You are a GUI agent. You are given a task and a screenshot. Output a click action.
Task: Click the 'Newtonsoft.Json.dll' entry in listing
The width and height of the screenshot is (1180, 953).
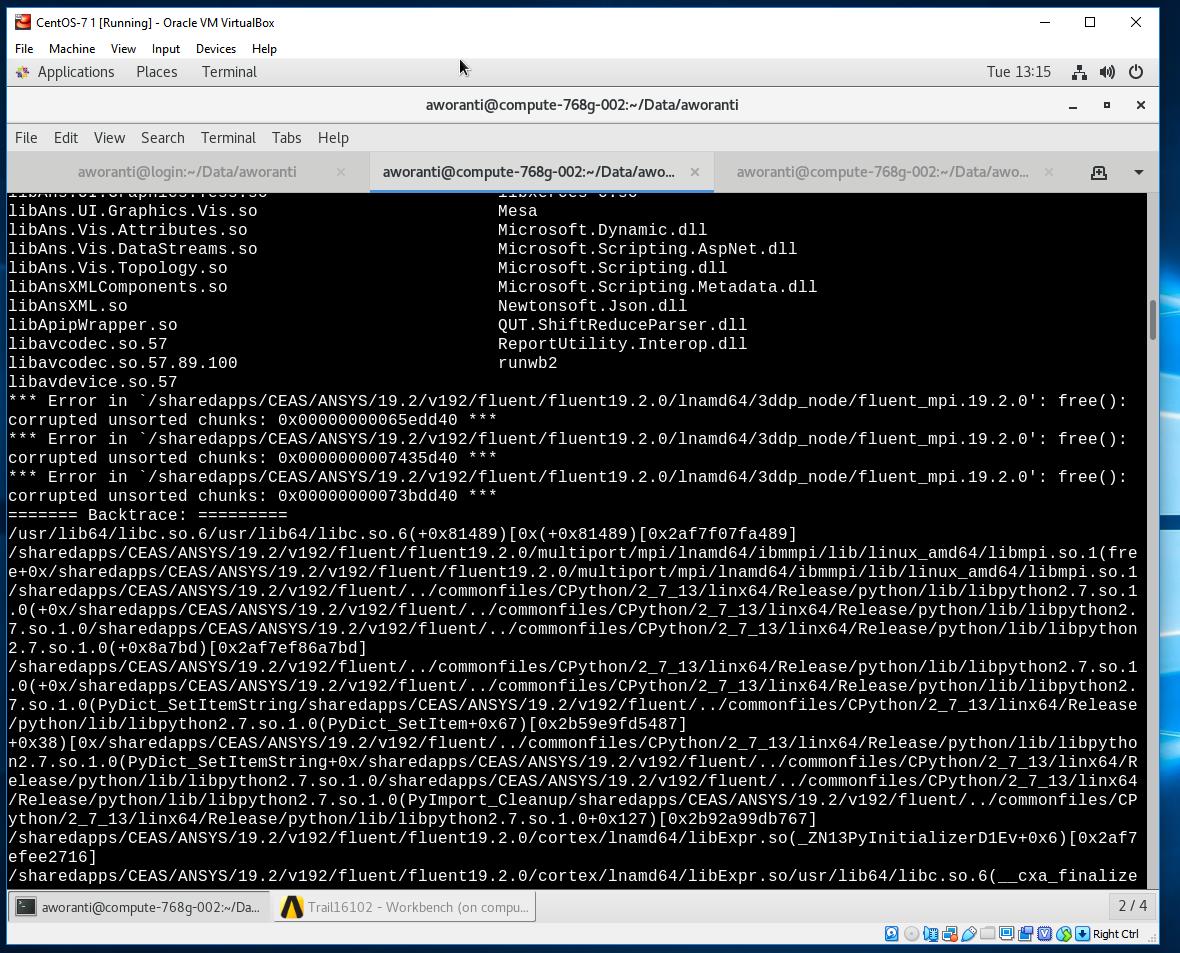coord(592,306)
